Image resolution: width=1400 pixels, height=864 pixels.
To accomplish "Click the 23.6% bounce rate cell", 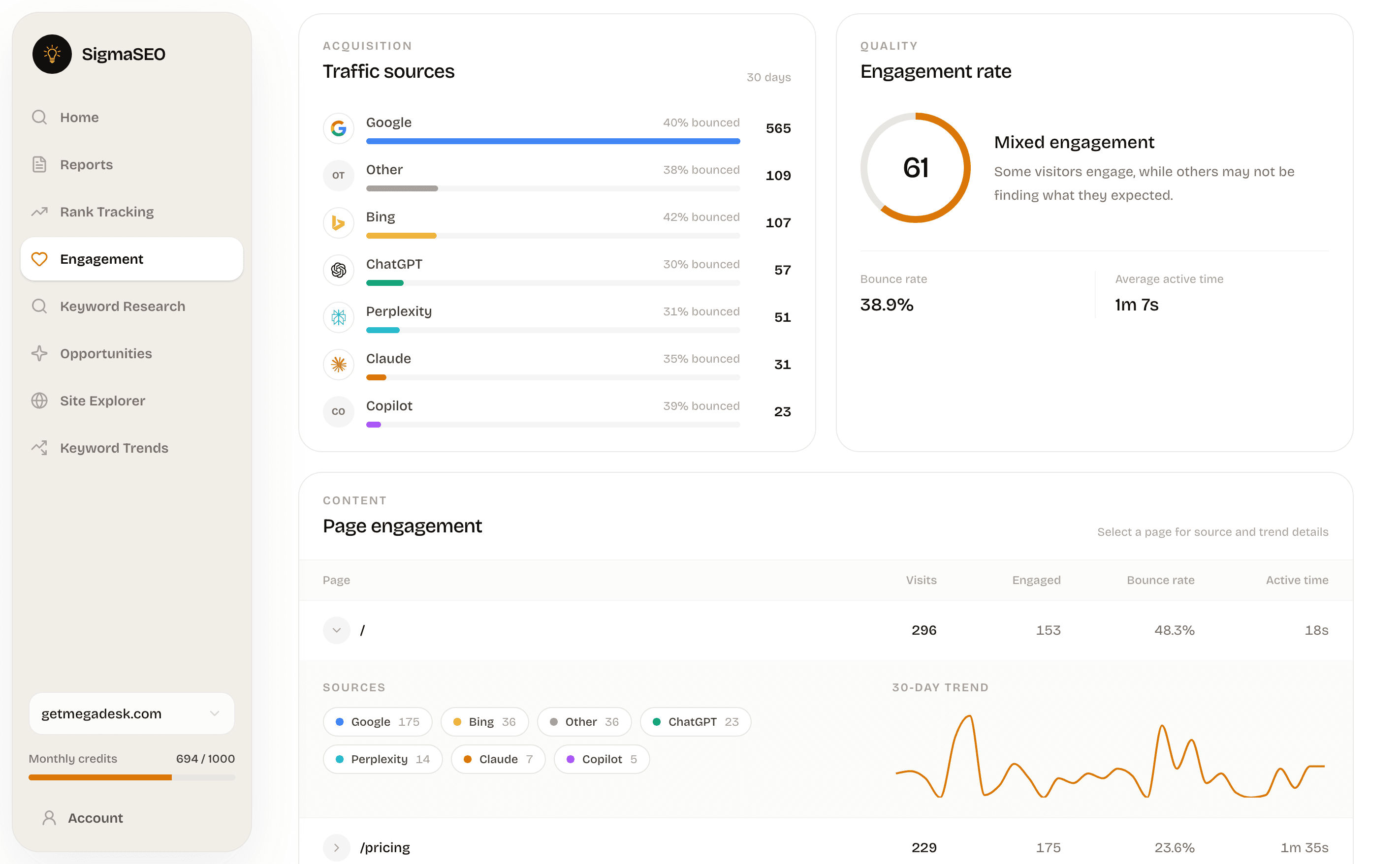I will pyautogui.click(x=1174, y=847).
